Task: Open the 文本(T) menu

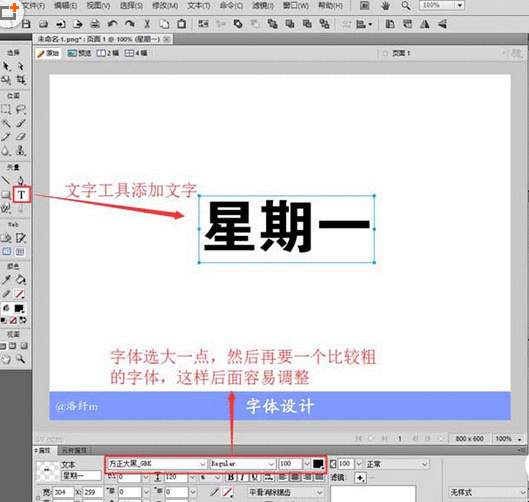Action: (198, 6)
